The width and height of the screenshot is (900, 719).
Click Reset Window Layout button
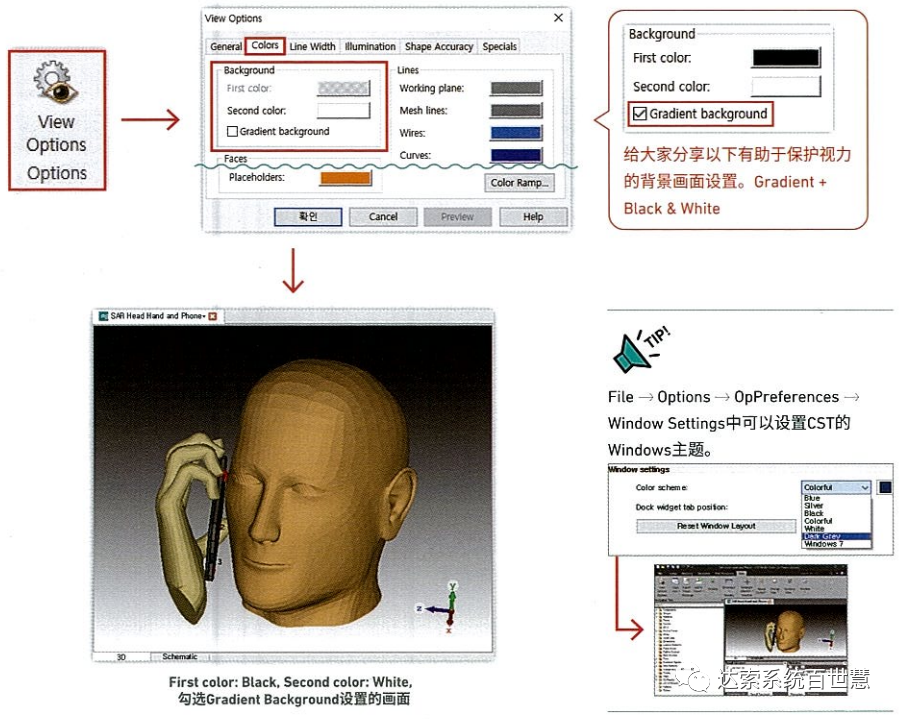pyautogui.click(x=716, y=526)
